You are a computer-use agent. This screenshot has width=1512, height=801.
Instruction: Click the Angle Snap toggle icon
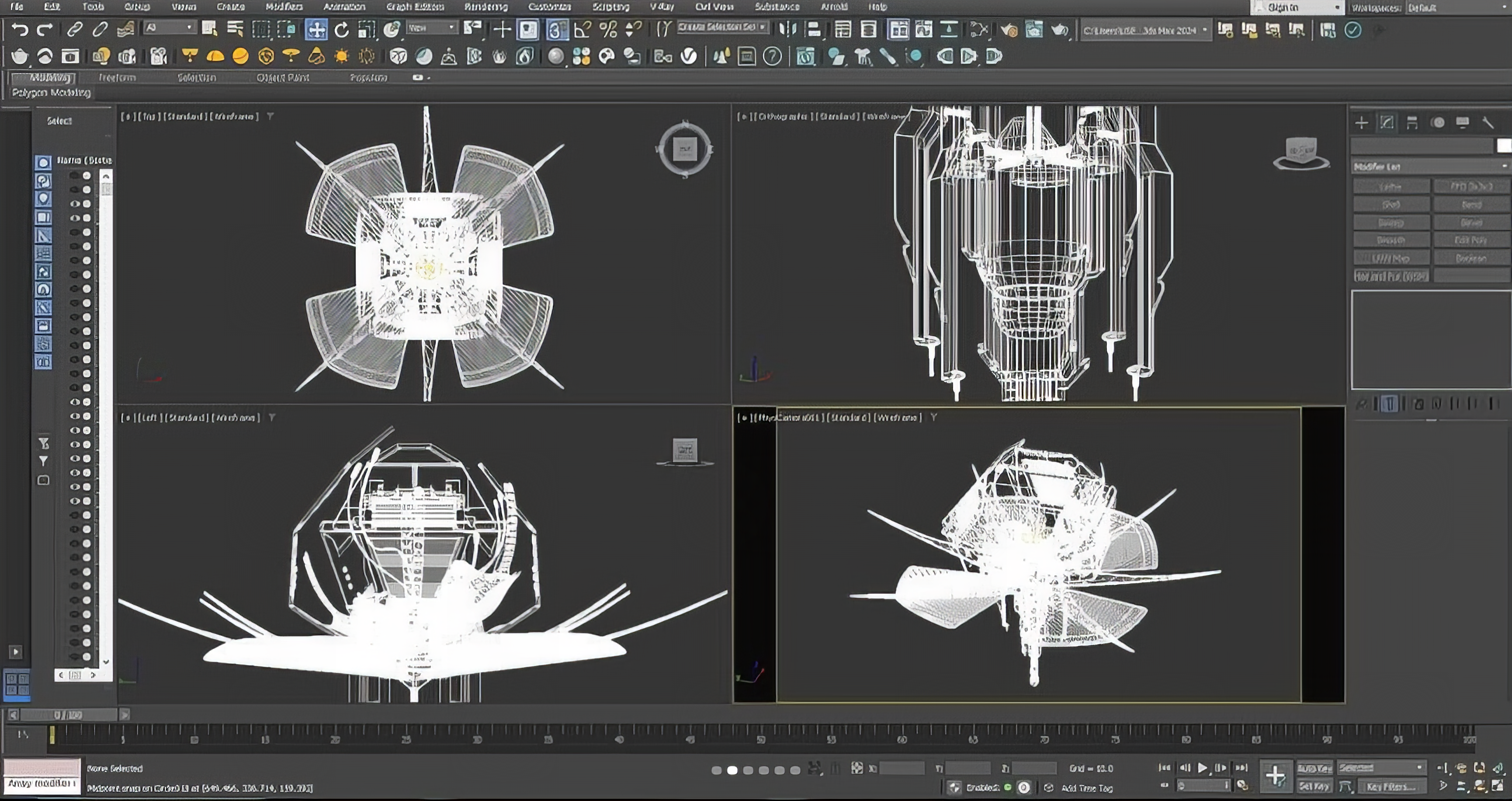(x=582, y=29)
